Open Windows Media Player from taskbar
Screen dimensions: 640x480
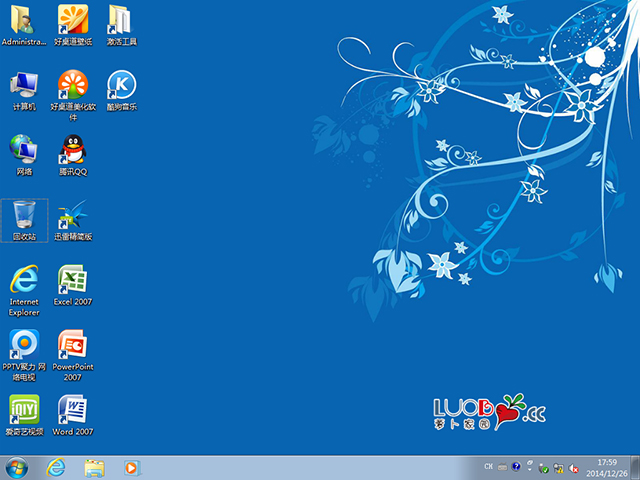pos(132,468)
